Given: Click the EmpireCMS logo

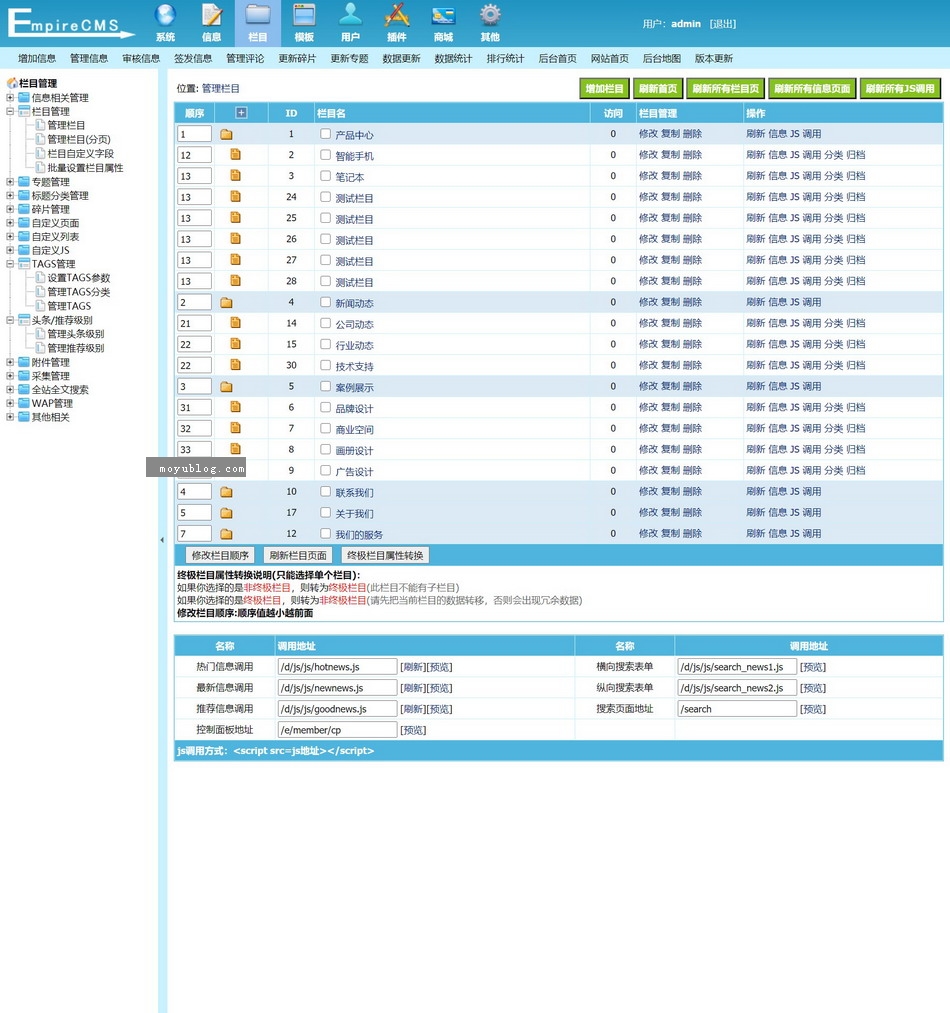Looking at the screenshot, I should tap(70, 24).
